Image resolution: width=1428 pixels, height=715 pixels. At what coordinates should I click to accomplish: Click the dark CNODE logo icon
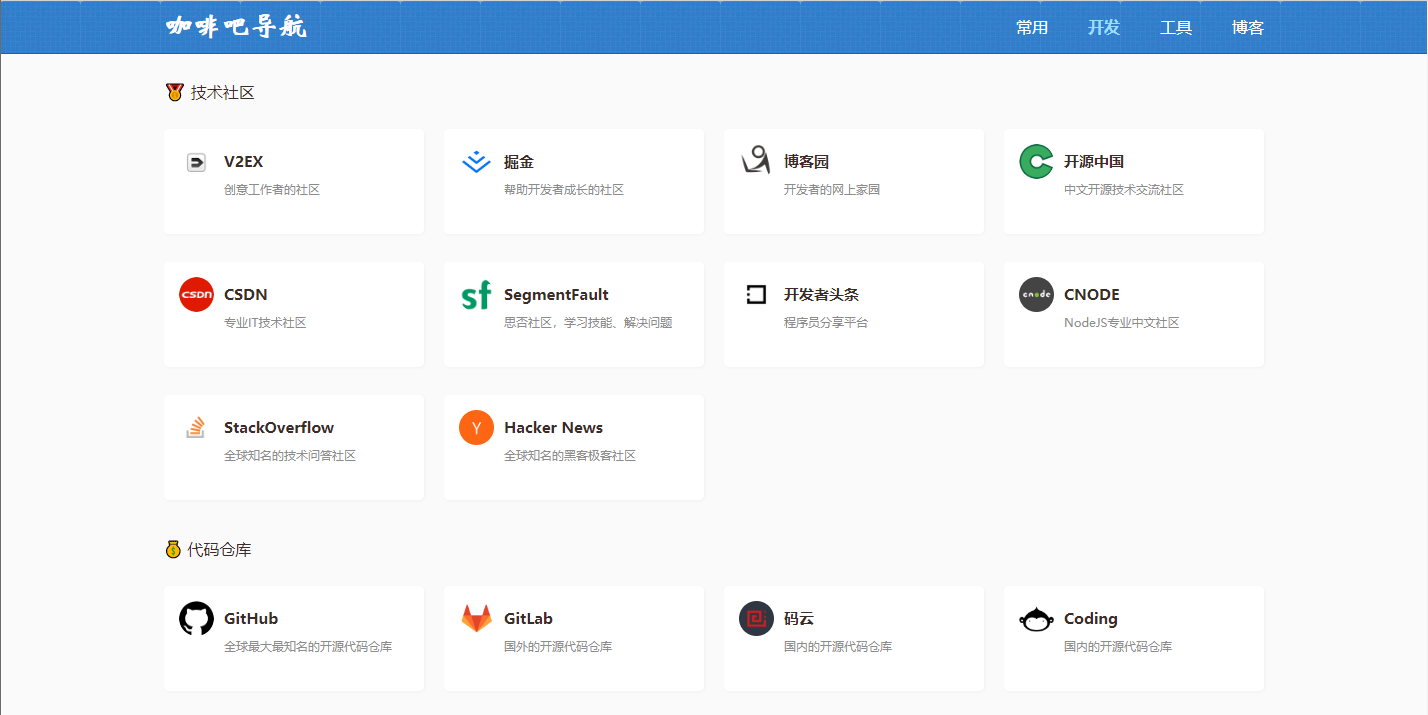(x=1036, y=294)
